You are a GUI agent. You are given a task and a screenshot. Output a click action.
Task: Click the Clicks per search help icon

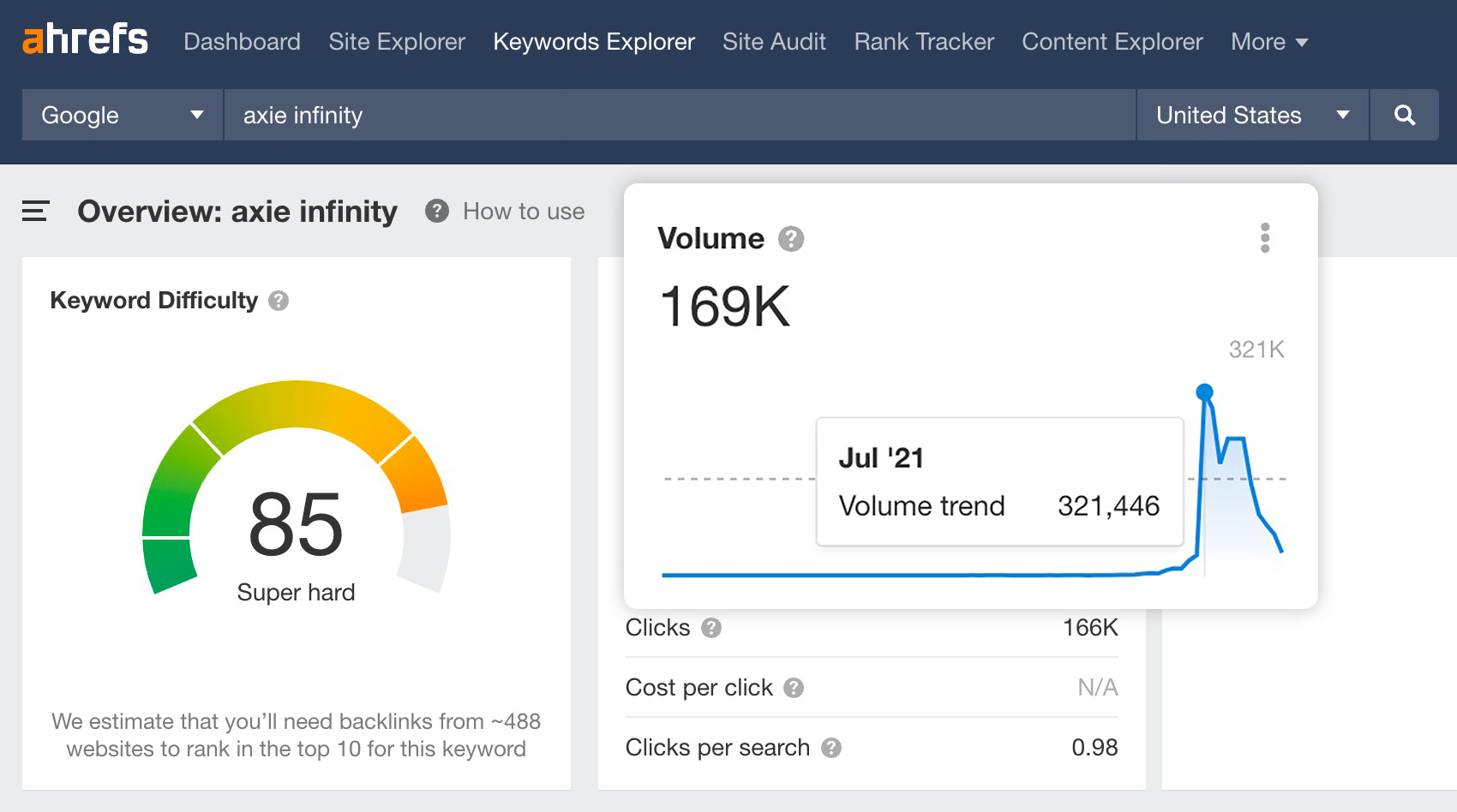[x=830, y=748]
